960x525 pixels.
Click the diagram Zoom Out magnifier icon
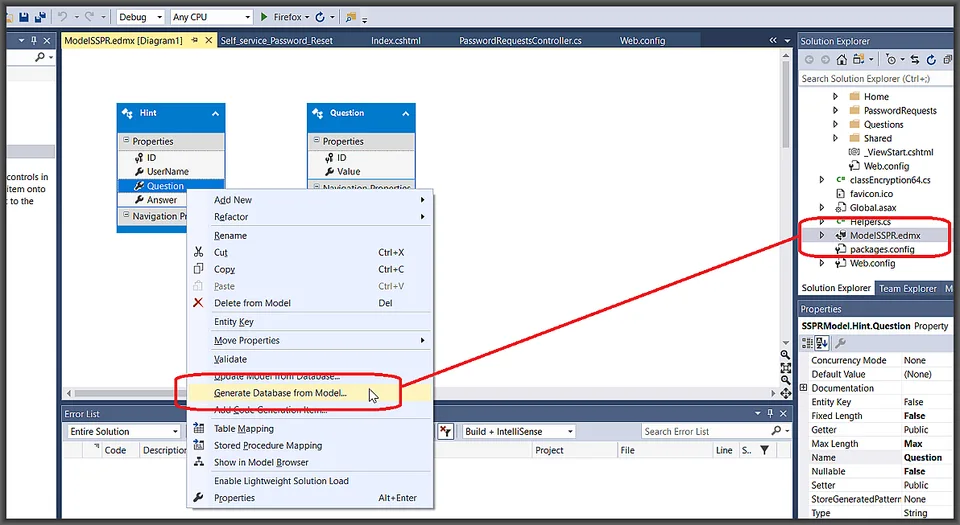point(786,380)
